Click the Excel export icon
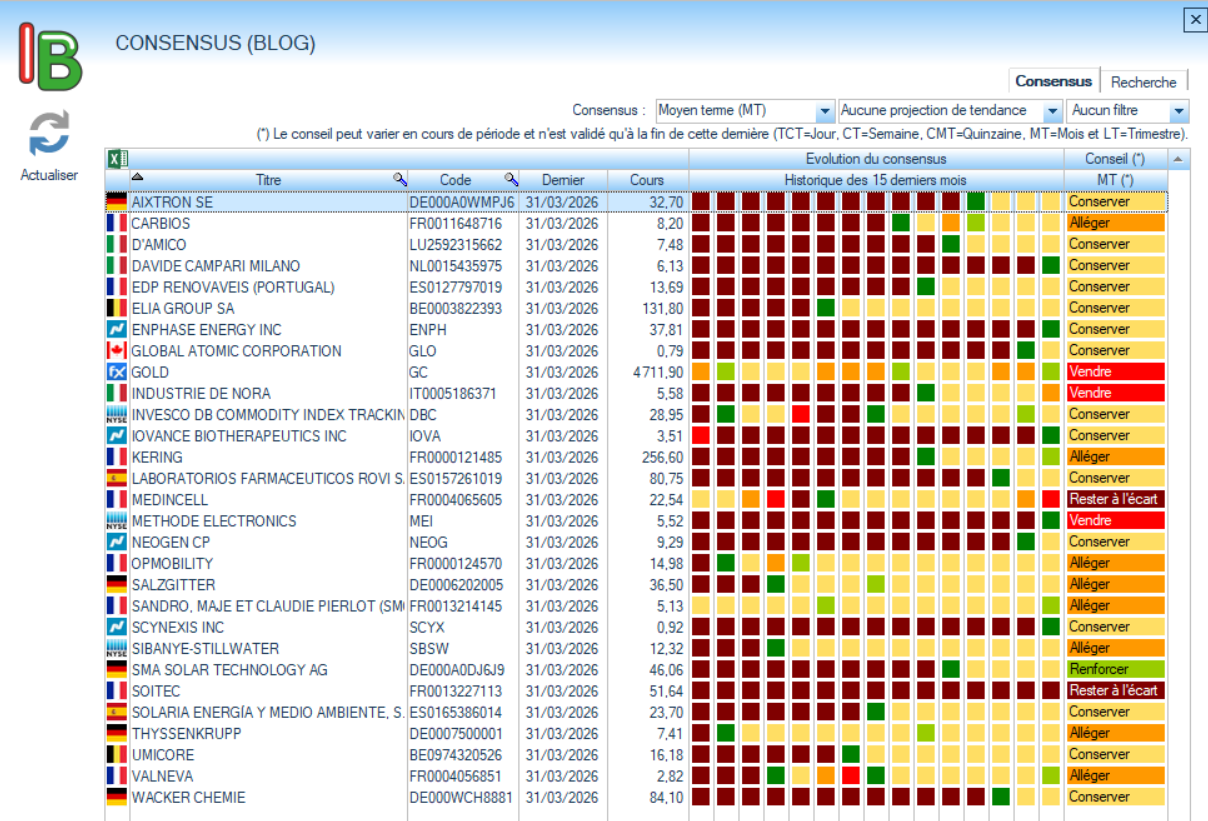The image size is (1208, 821). point(117,158)
